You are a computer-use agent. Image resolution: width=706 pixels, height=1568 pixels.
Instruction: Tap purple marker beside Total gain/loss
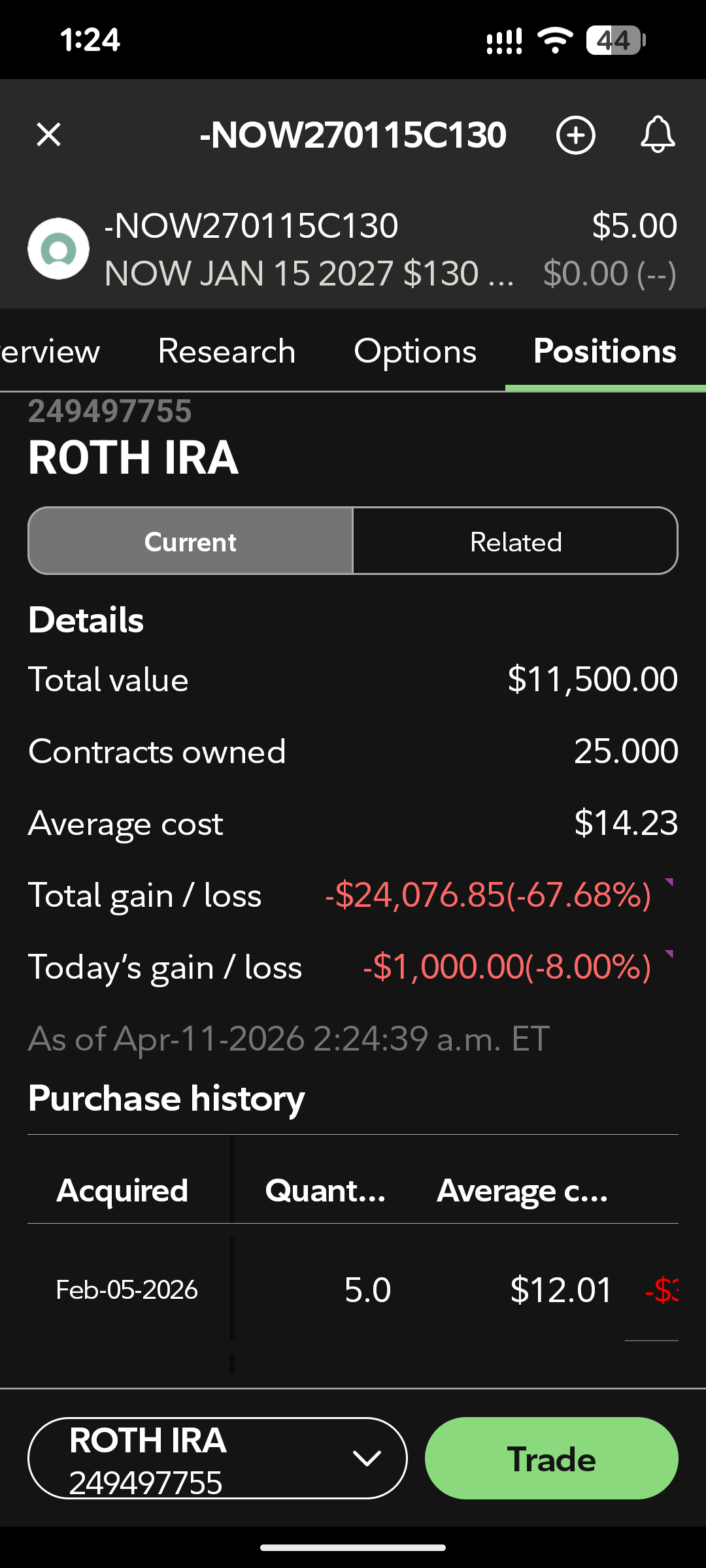pos(669,883)
